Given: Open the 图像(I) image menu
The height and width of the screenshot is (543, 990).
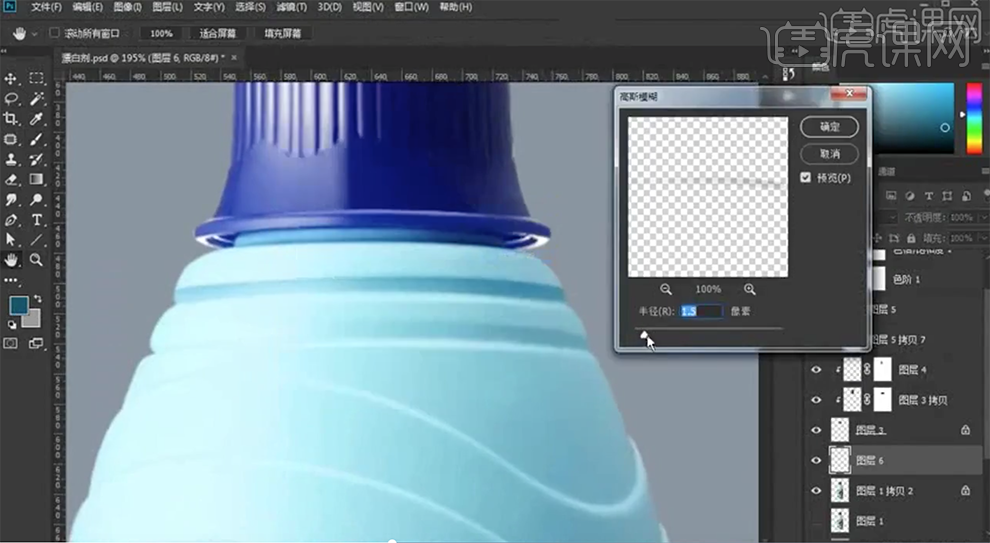Looking at the screenshot, I should [x=127, y=7].
